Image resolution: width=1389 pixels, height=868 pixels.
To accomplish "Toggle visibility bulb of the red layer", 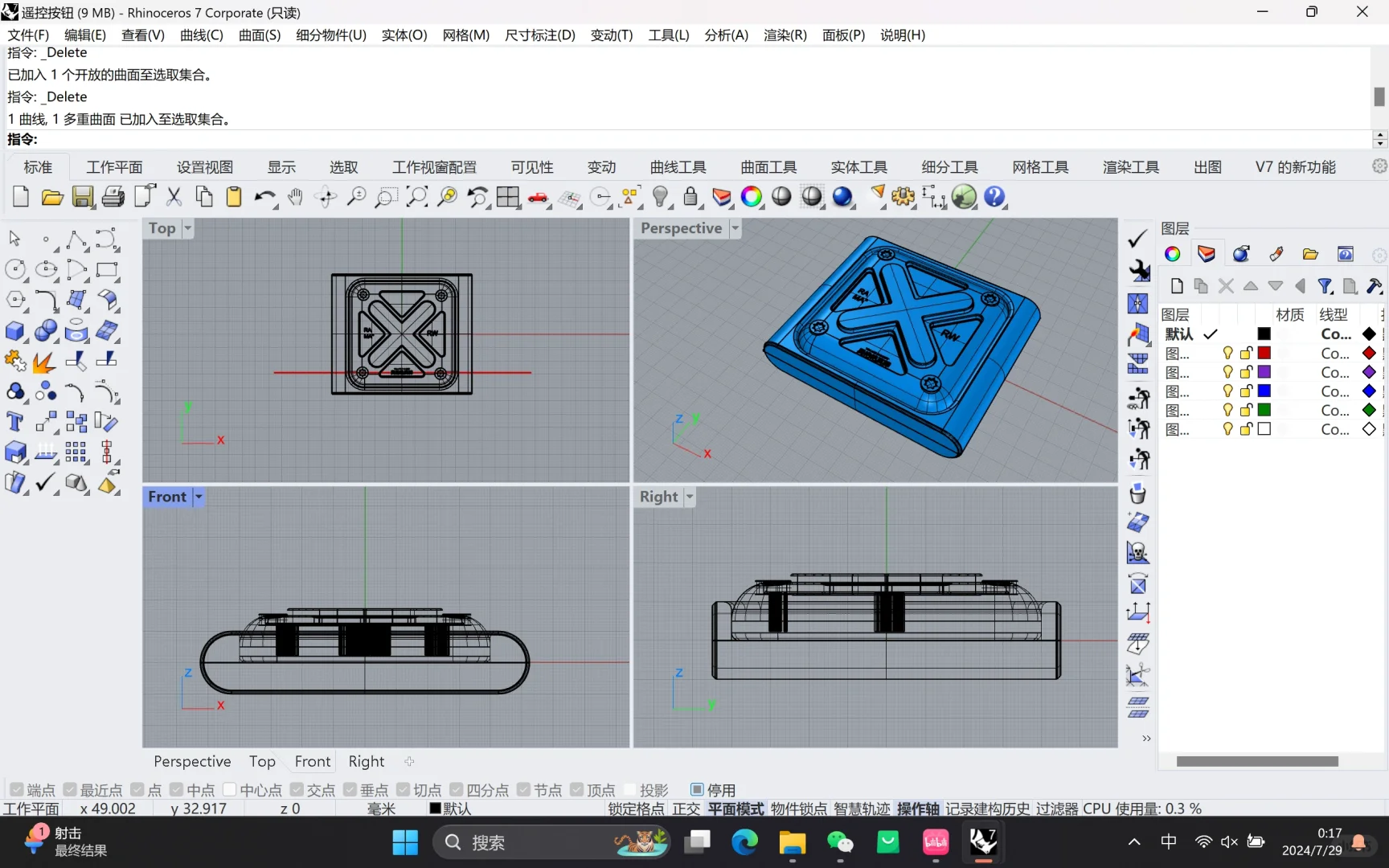I will (x=1227, y=353).
